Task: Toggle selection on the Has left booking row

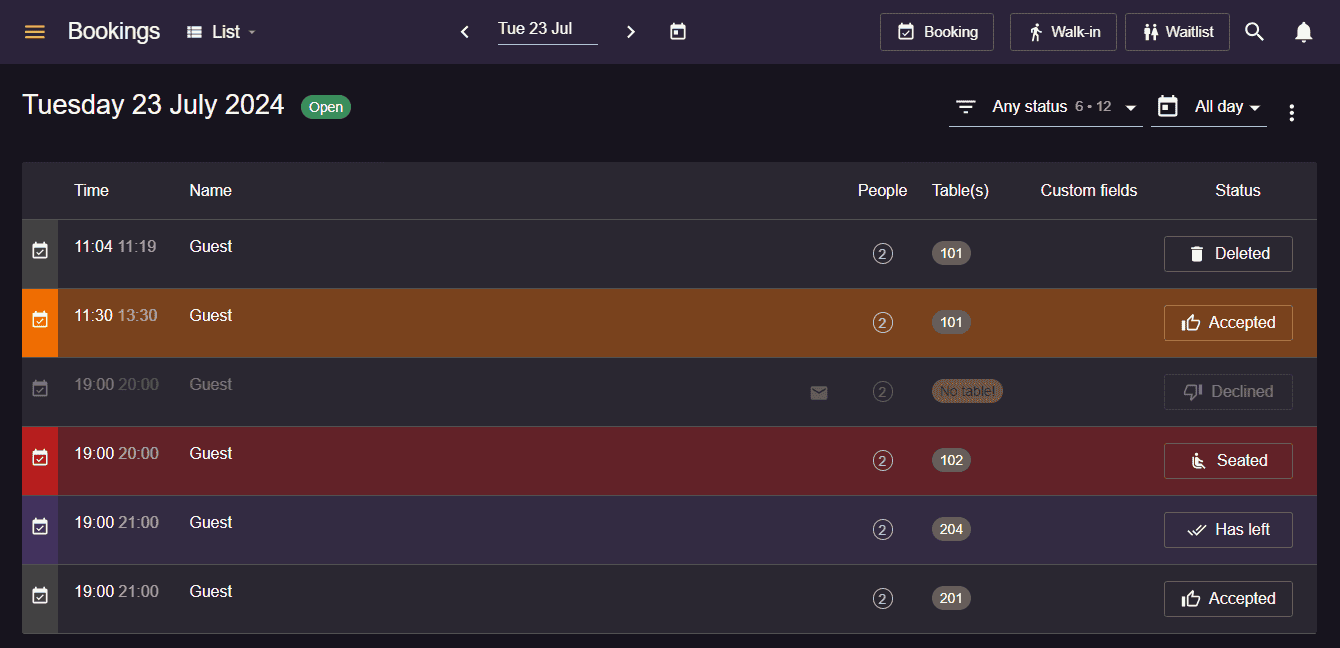Action: point(40,526)
